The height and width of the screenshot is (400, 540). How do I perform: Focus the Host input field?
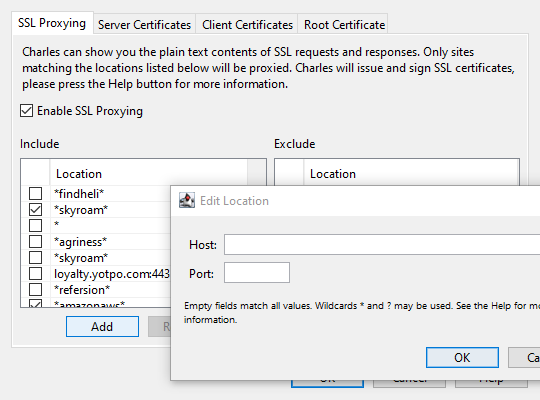382,245
